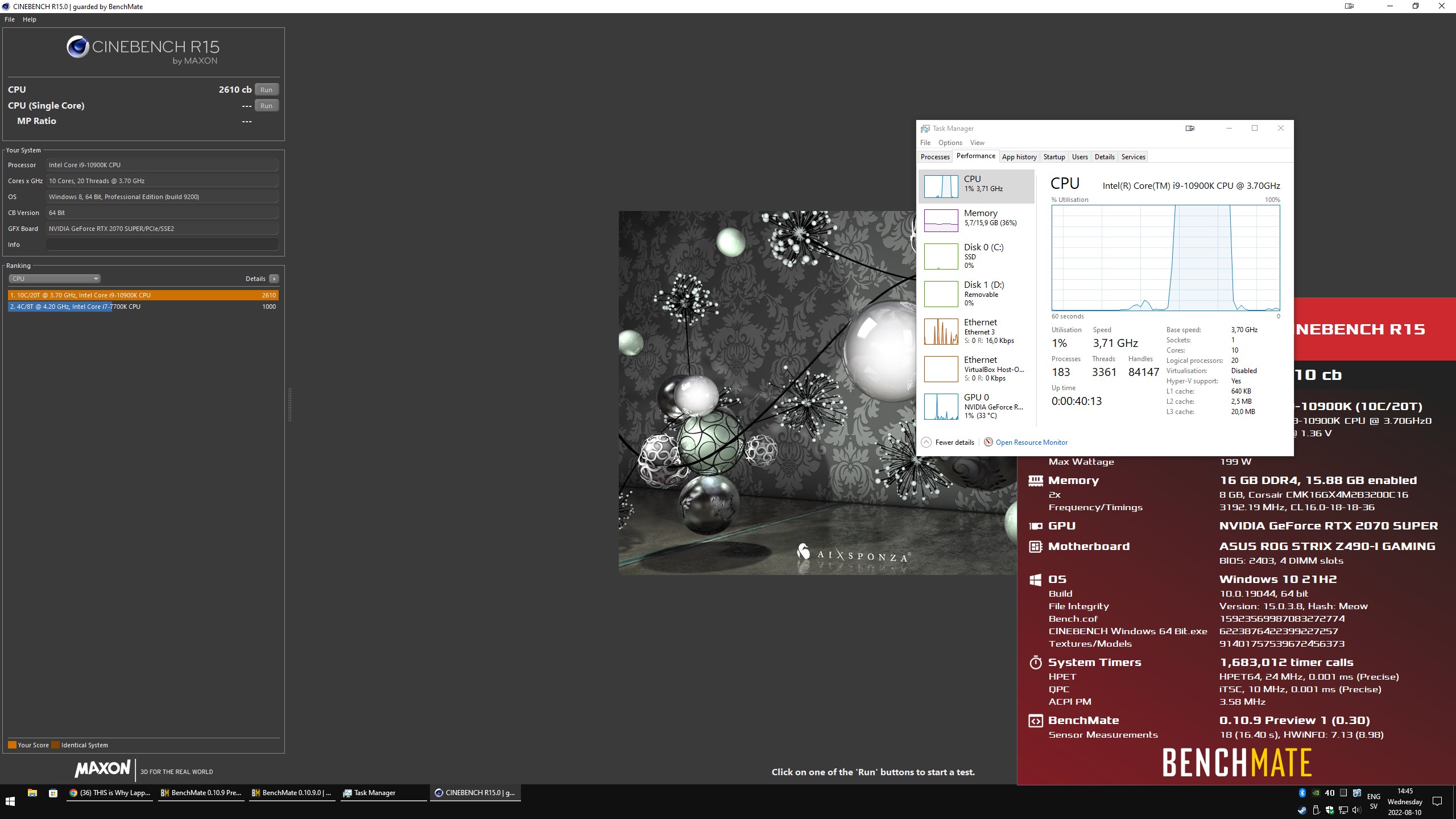The height and width of the screenshot is (819, 1456).
Task: Open File Explorer from the taskbar
Action: [32, 793]
